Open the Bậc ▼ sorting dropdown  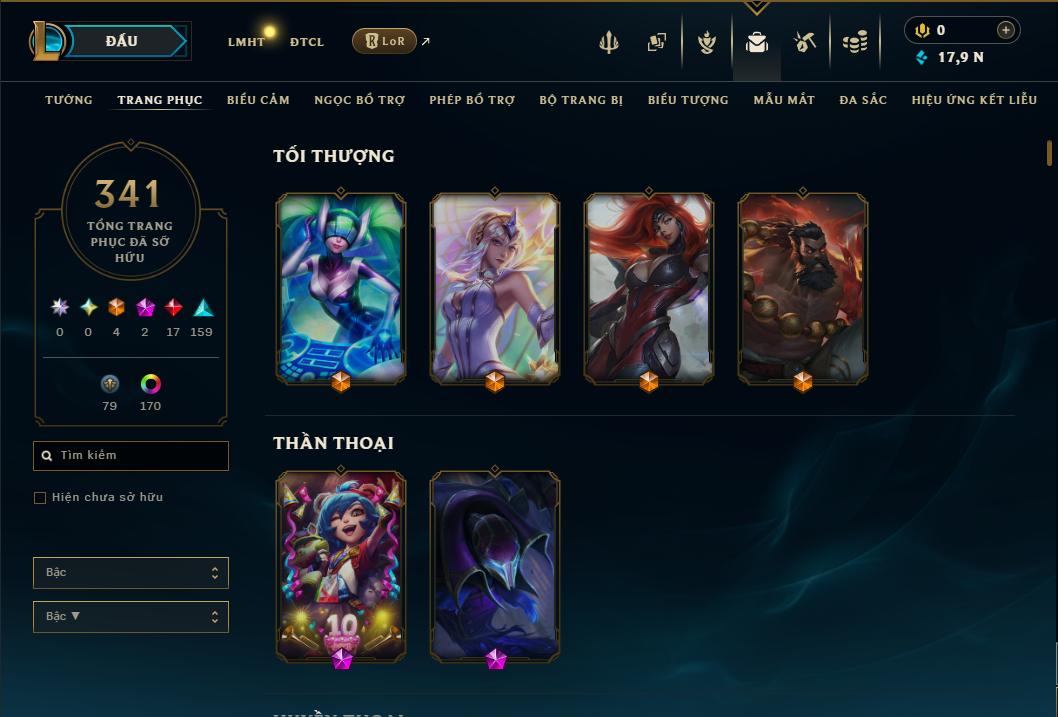[x=131, y=616]
